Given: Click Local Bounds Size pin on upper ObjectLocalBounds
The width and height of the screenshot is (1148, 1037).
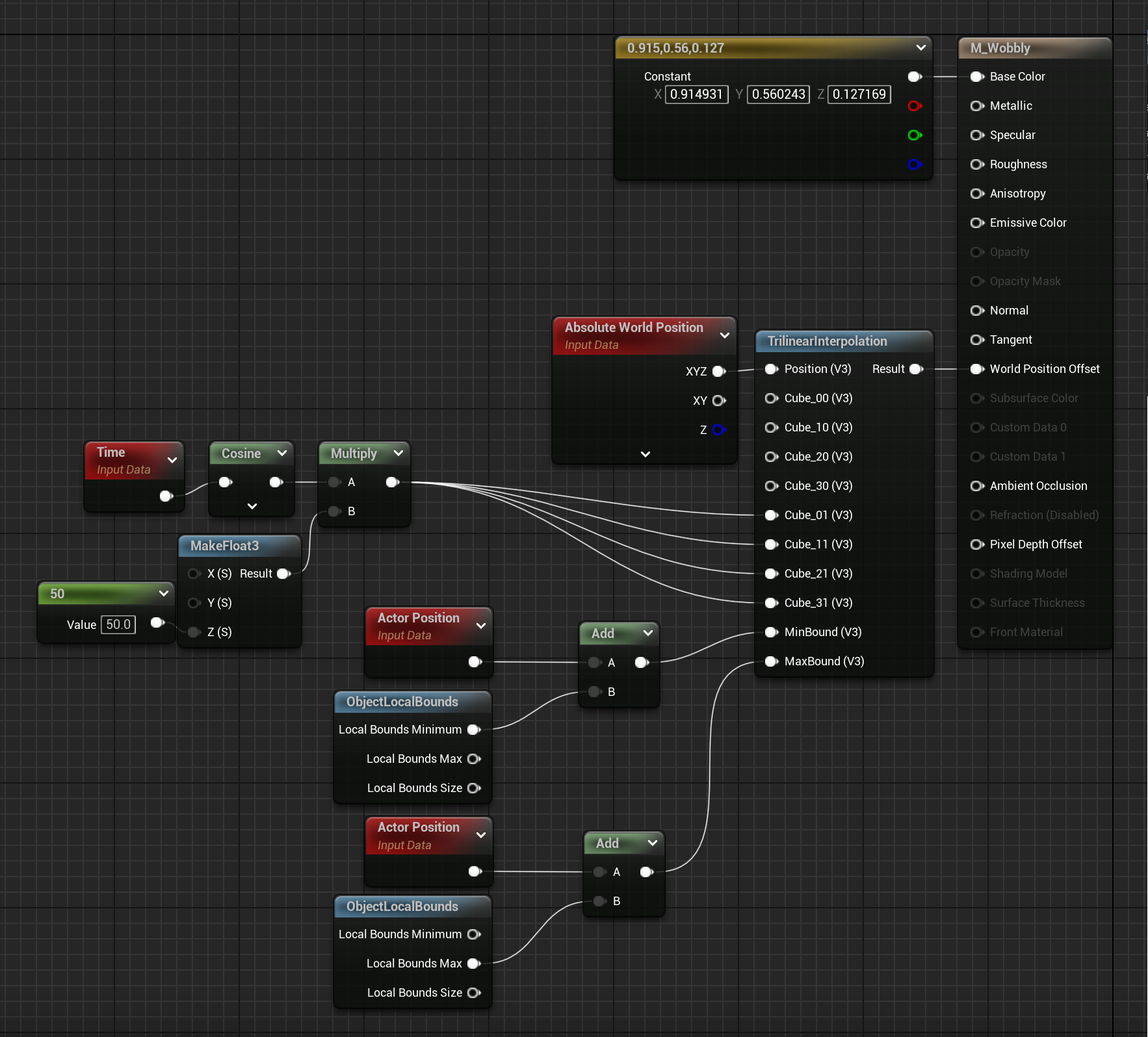Looking at the screenshot, I should pos(475,788).
